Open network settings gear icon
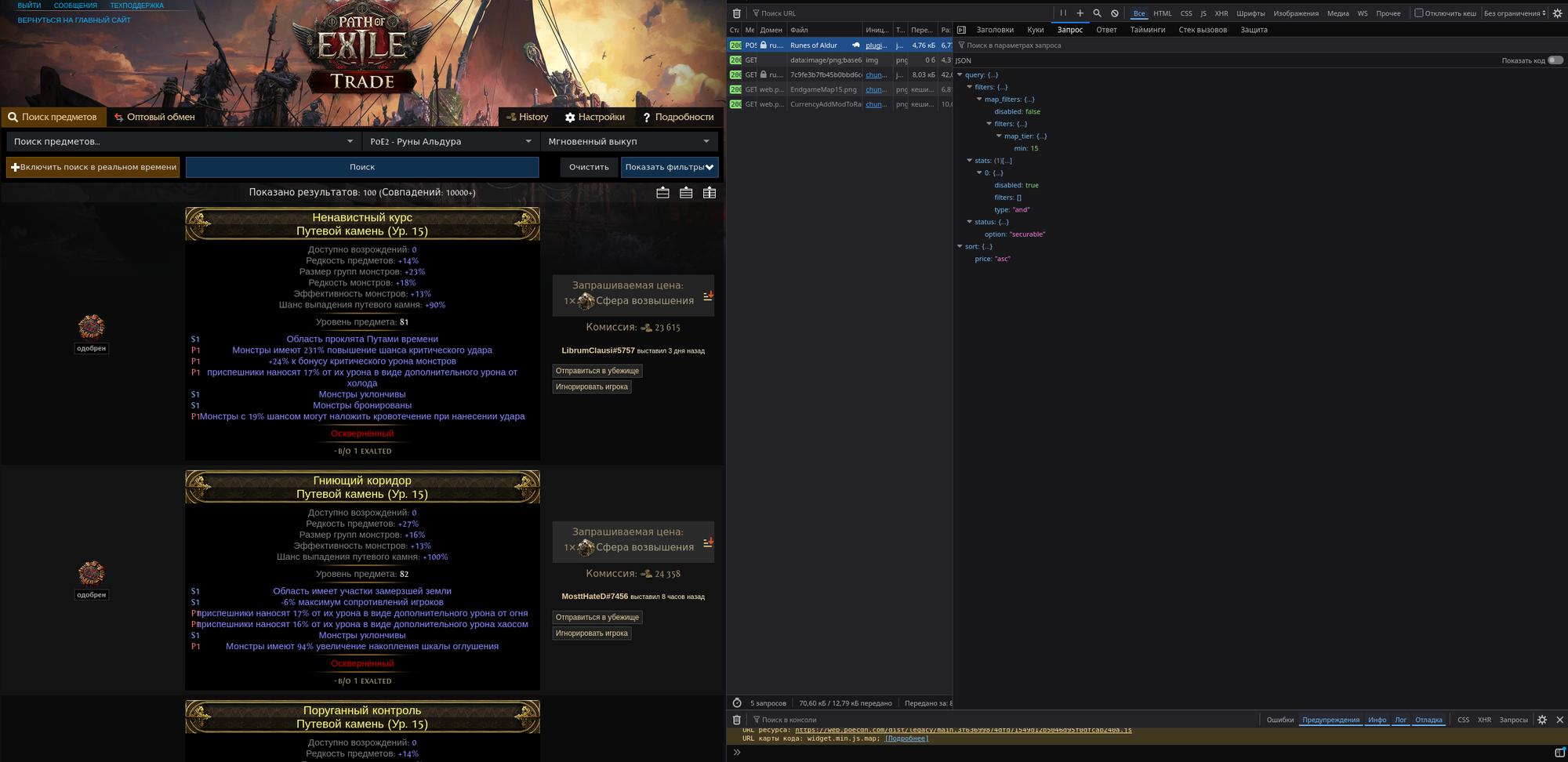The height and width of the screenshot is (762, 1568). pos(1557,13)
